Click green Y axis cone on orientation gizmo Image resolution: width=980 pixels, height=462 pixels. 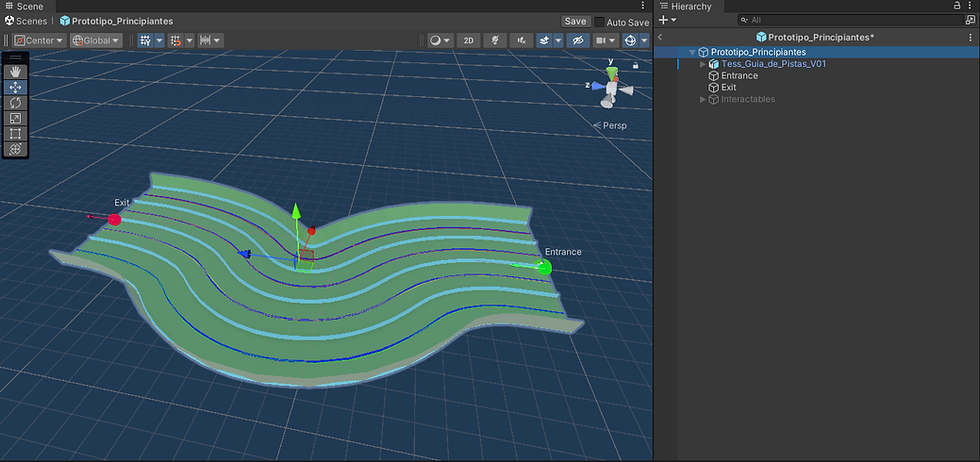pos(612,73)
